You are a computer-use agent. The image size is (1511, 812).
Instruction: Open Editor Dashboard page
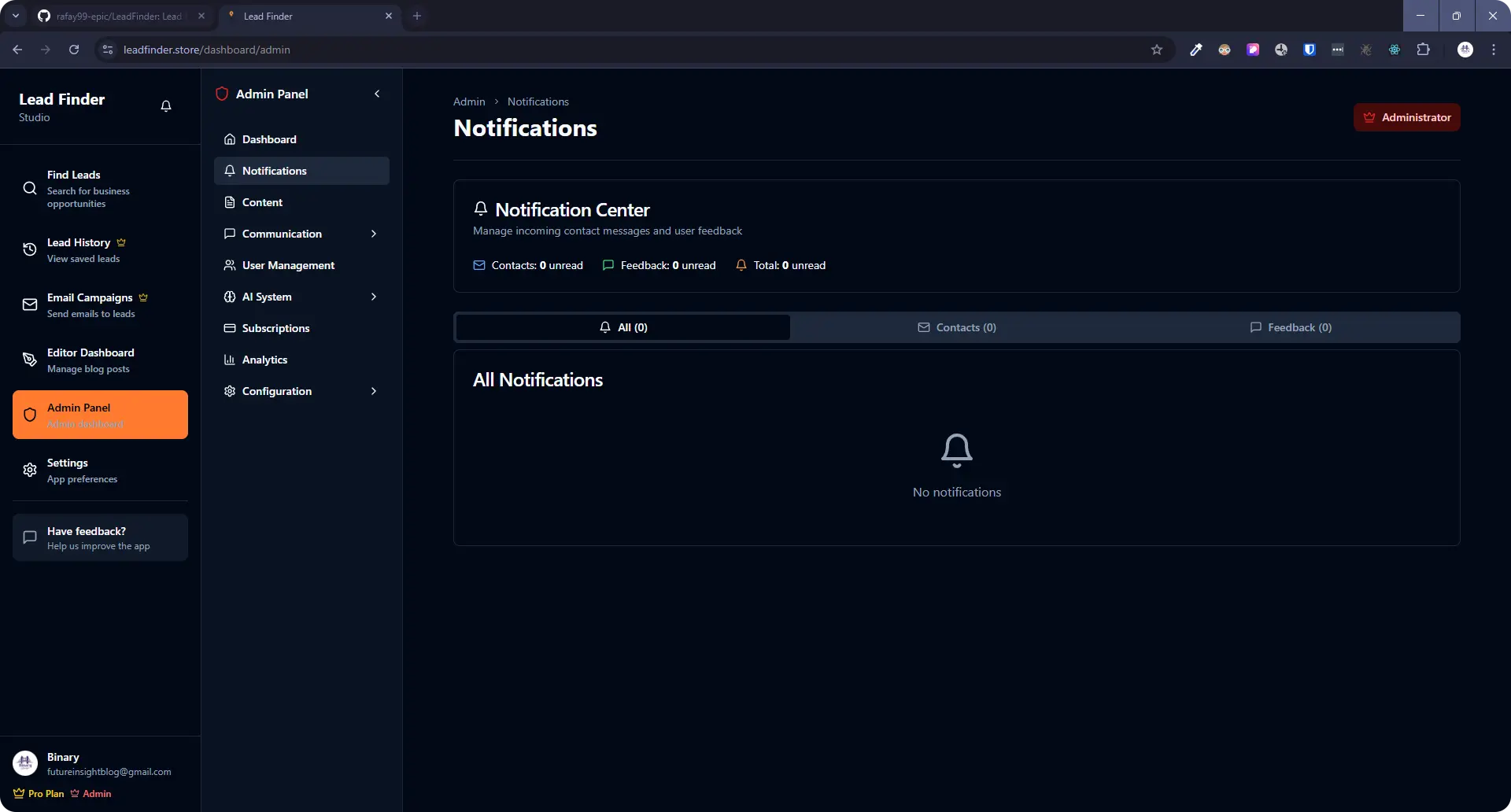point(100,360)
